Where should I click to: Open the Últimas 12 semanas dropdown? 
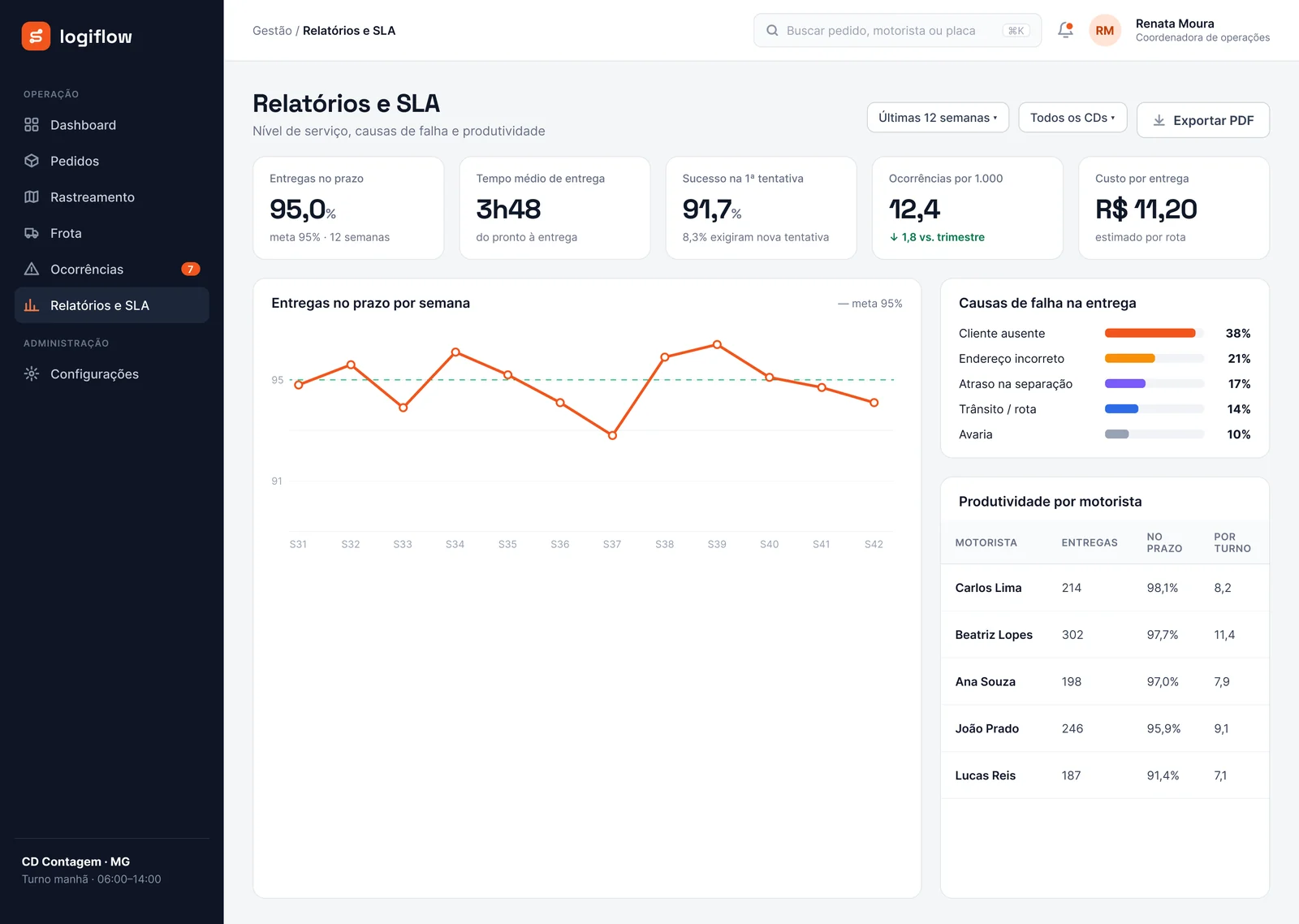coord(938,118)
